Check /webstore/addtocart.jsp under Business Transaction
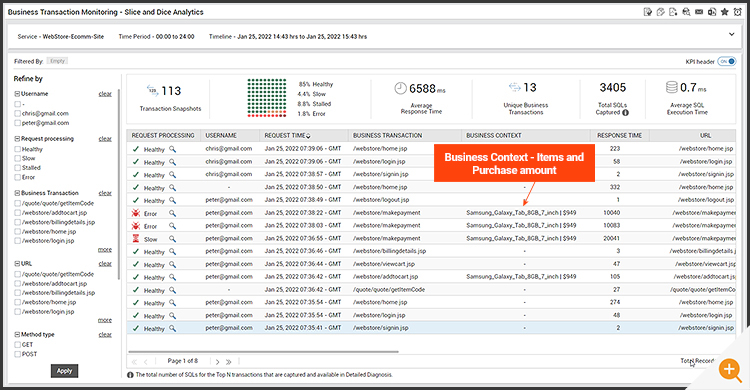 coord(18,212)
